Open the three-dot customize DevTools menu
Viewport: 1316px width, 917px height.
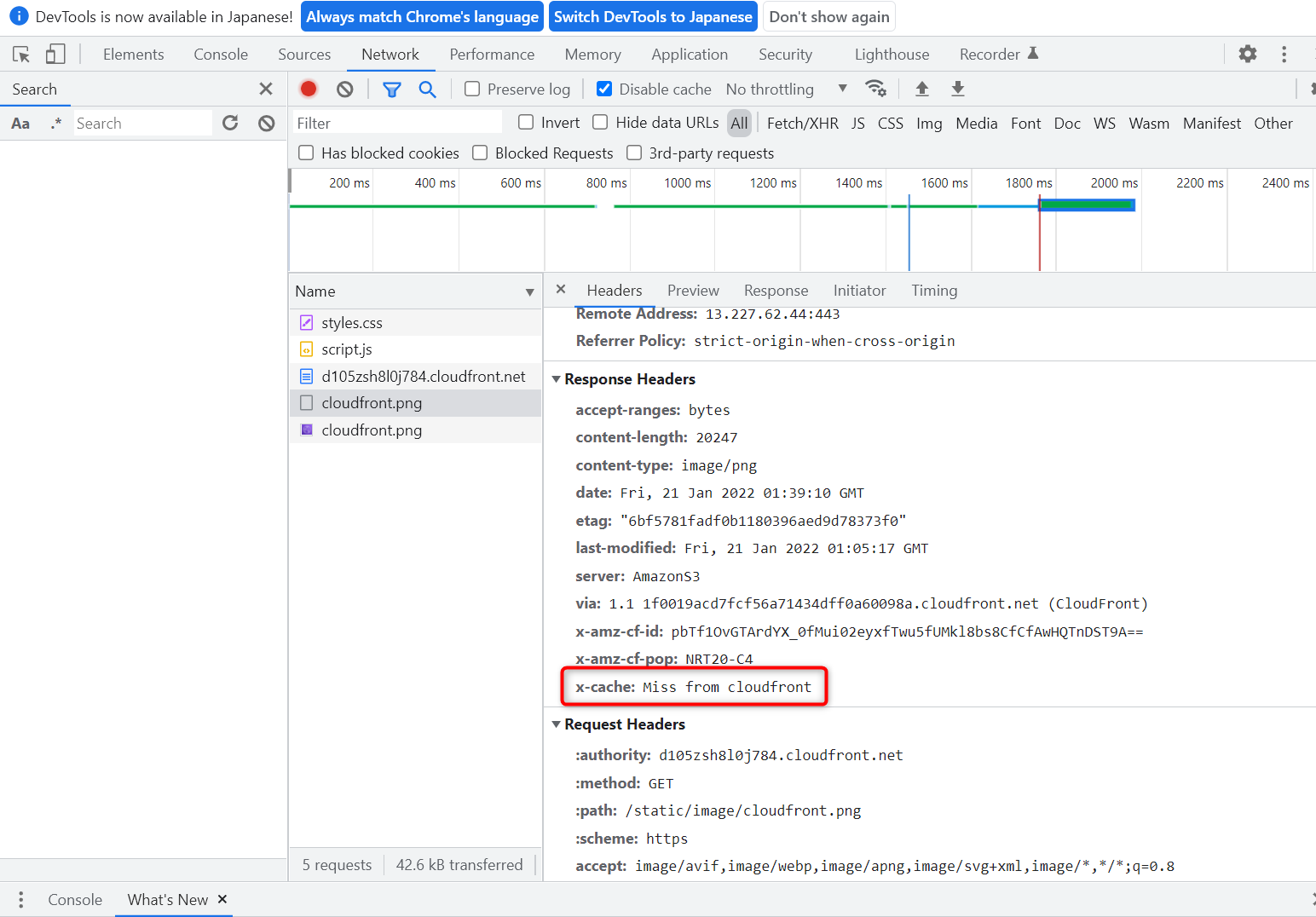coord(1284,54)
